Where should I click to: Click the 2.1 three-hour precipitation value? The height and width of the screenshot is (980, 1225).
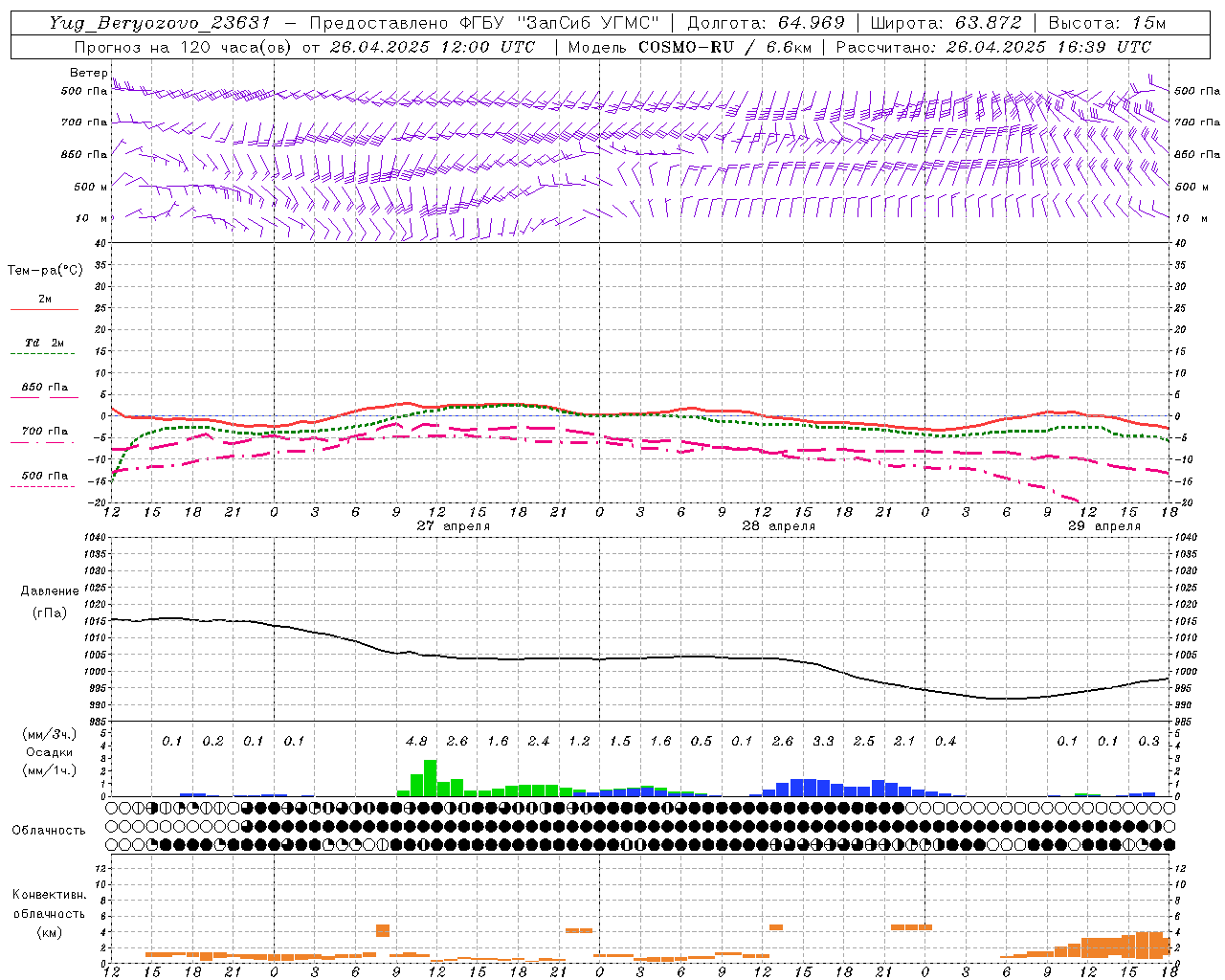(x=904, y=741)
